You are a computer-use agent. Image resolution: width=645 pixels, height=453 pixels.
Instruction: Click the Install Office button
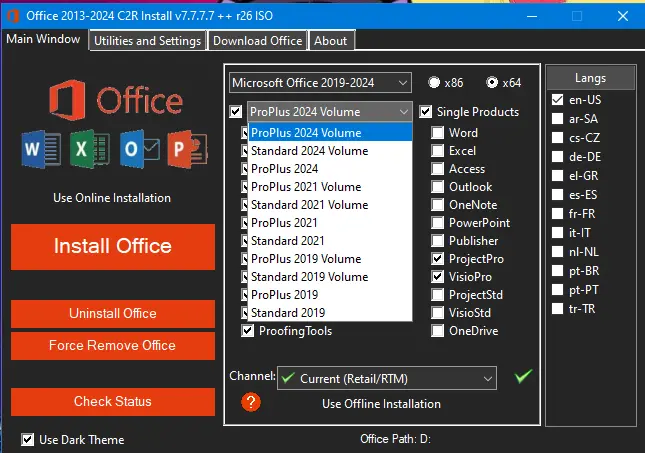113,247
